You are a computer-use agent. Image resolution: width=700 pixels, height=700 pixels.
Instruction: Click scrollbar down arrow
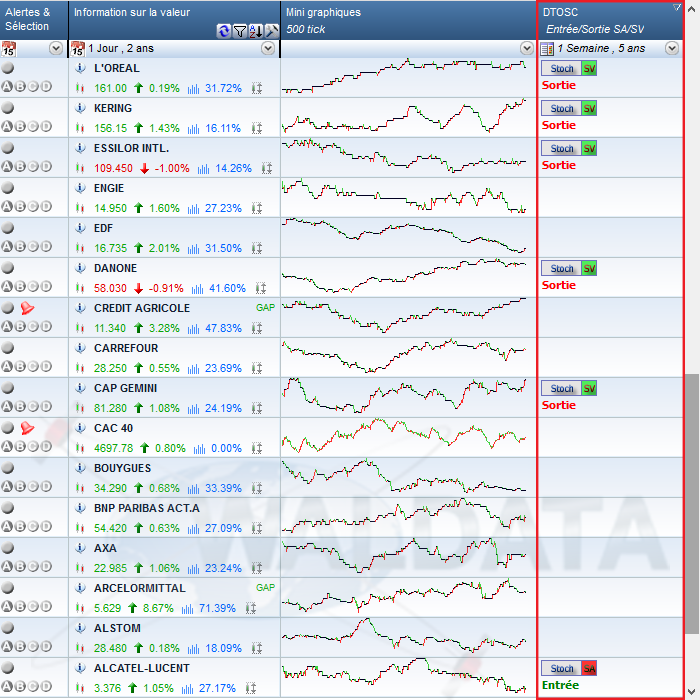(692, 691)
